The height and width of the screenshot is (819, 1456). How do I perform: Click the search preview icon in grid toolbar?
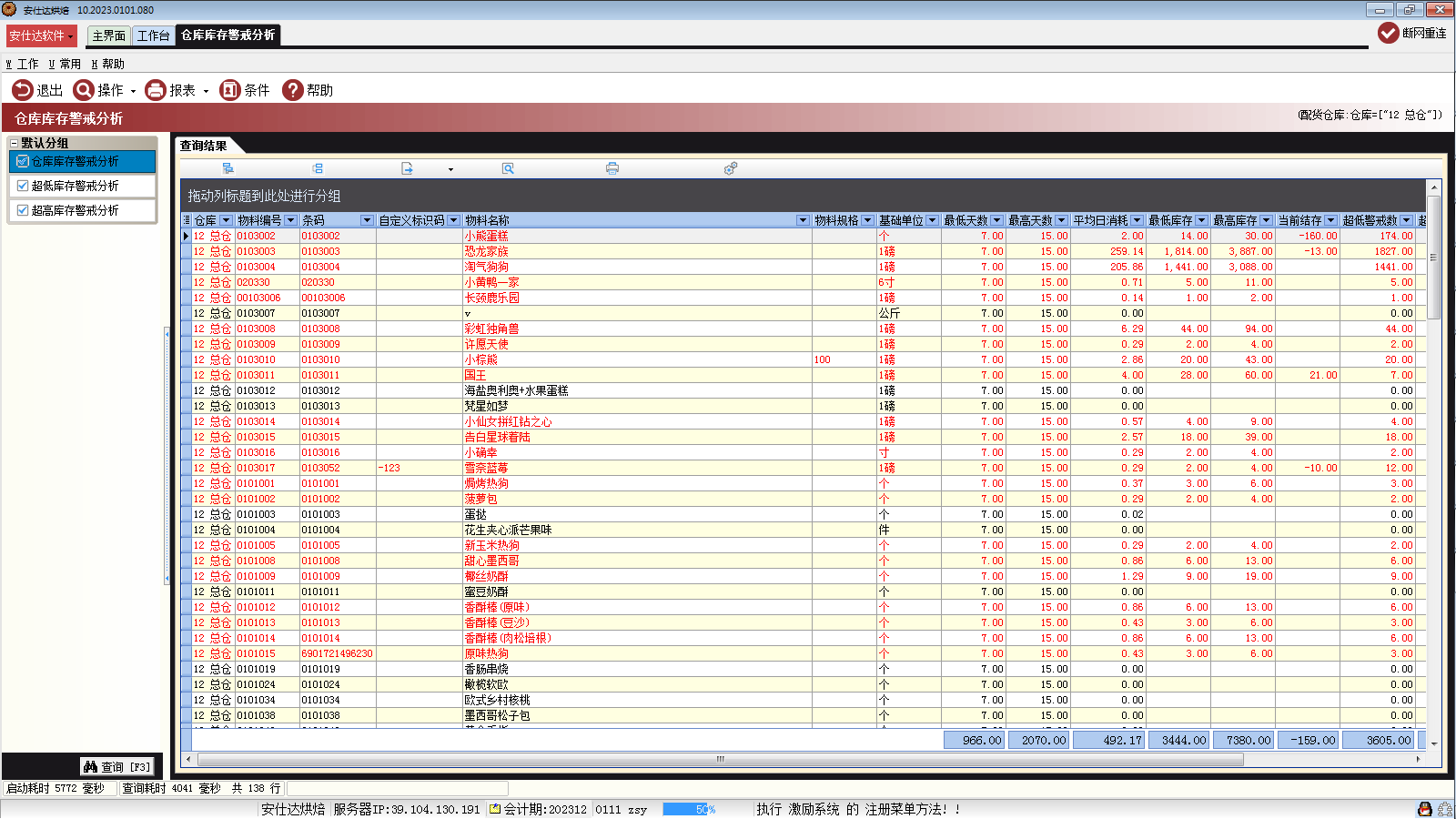tap(508, 168)
